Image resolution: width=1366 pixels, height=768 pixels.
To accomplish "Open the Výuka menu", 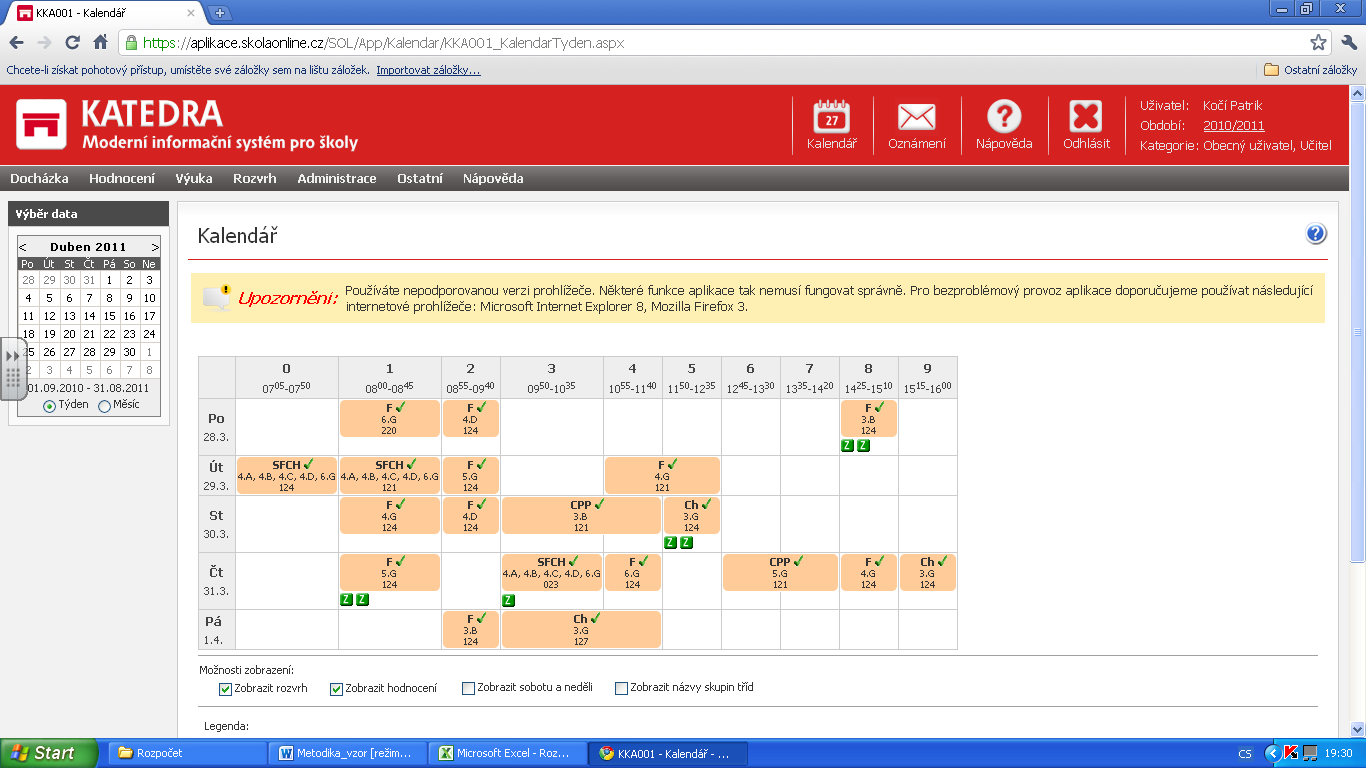I will (x=194, y=178).
